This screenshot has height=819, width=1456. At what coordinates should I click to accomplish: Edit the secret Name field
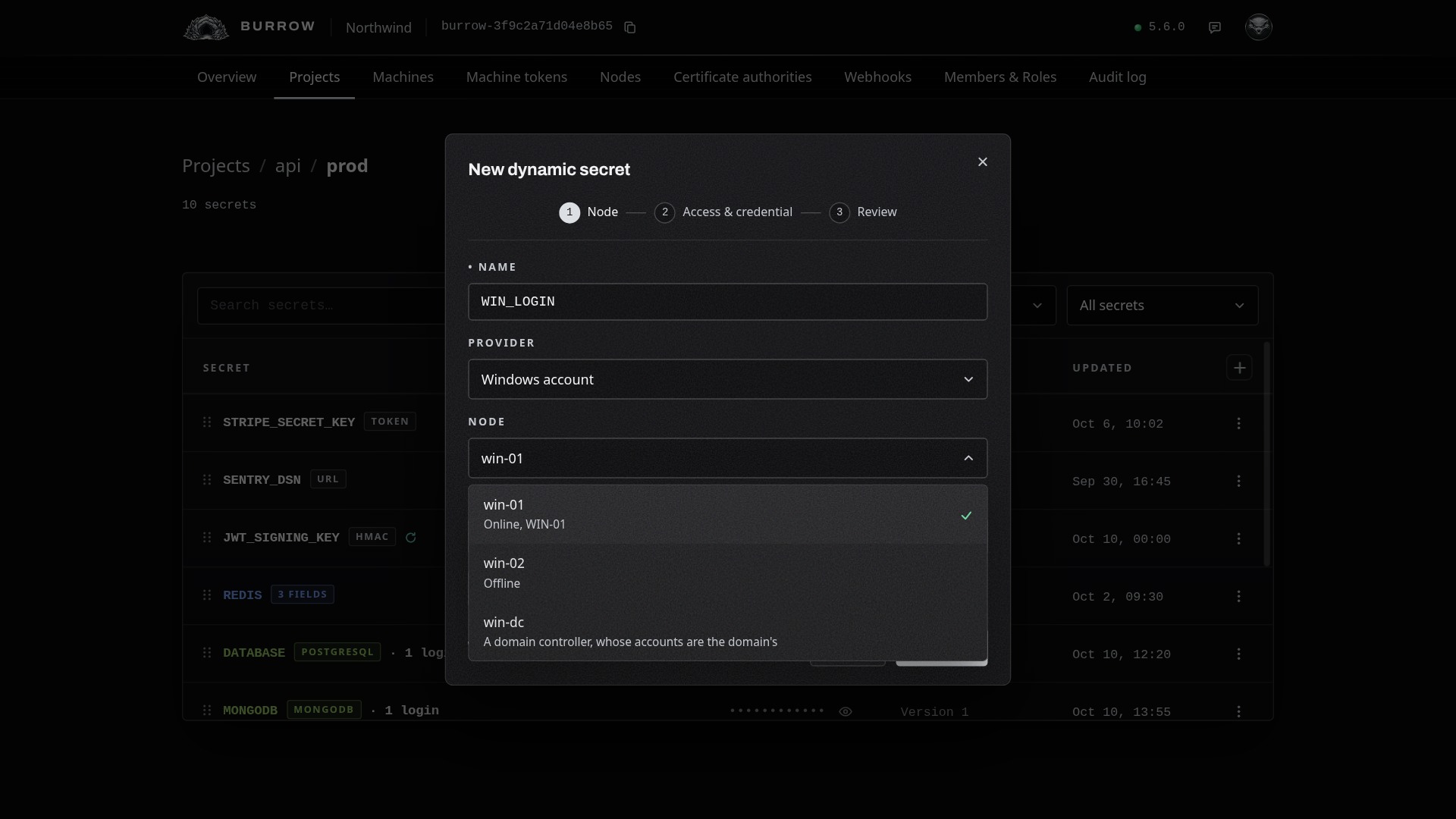[x=728, y=302]
